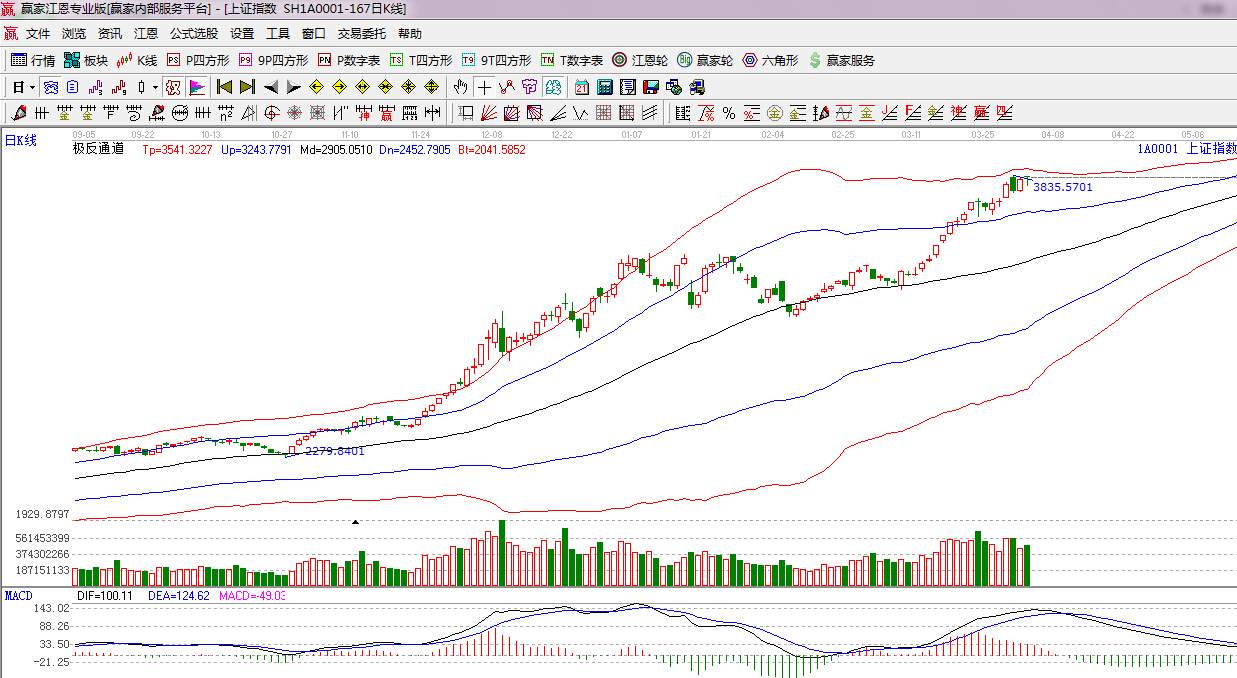Toggle the pink flag chart overlay button

(196, 87)
